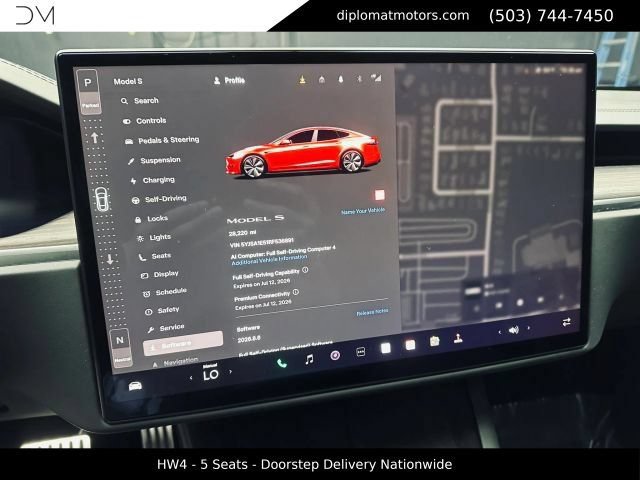The image size is (640, 480).
Task: Open the arcade joystick app
Action: click(458, 338)
